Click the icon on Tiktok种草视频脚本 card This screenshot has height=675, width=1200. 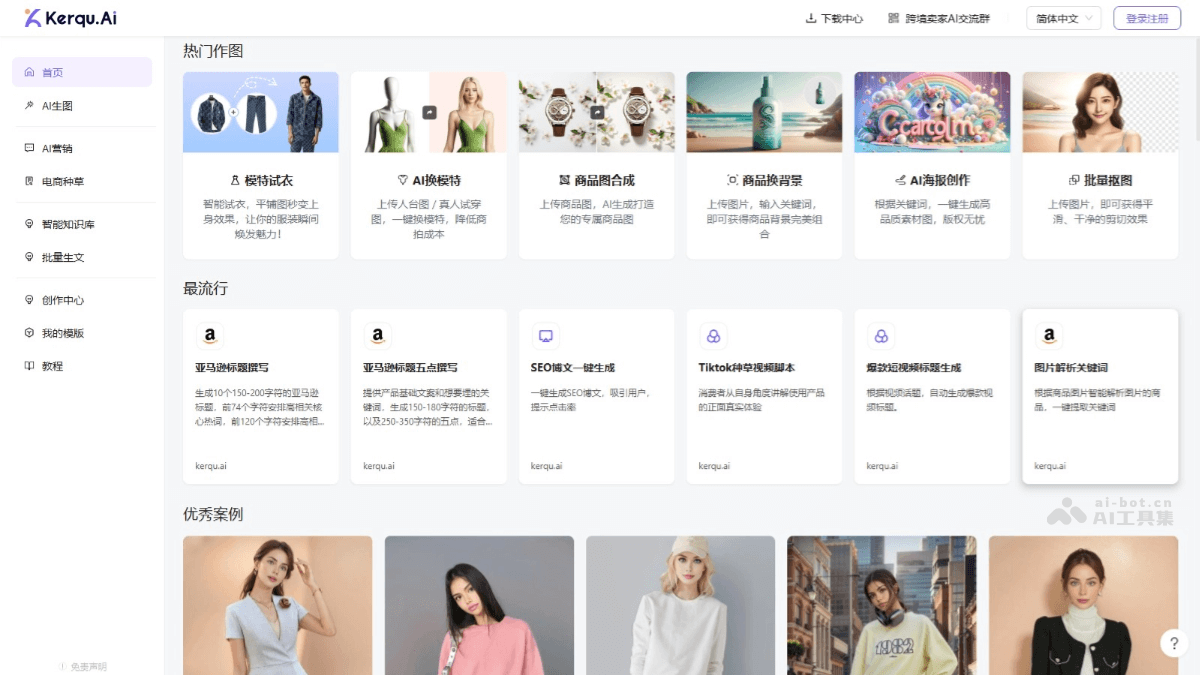(x=713, y=336)
